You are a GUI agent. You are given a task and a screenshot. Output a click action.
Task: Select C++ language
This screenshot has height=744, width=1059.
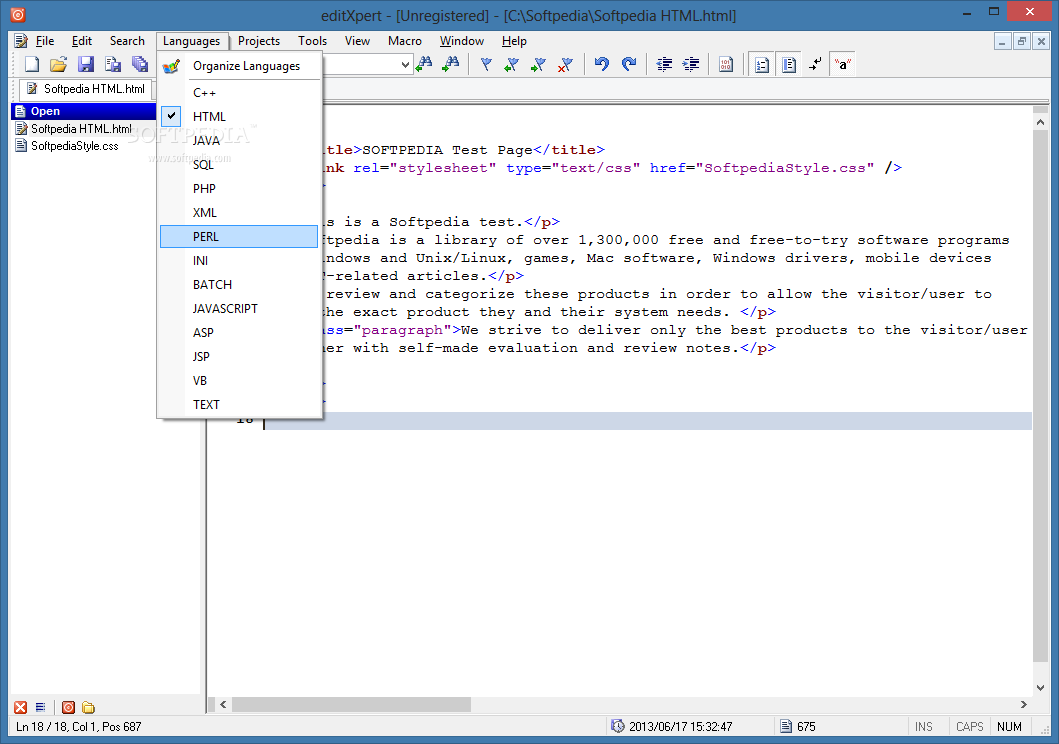tap(239, 92)
